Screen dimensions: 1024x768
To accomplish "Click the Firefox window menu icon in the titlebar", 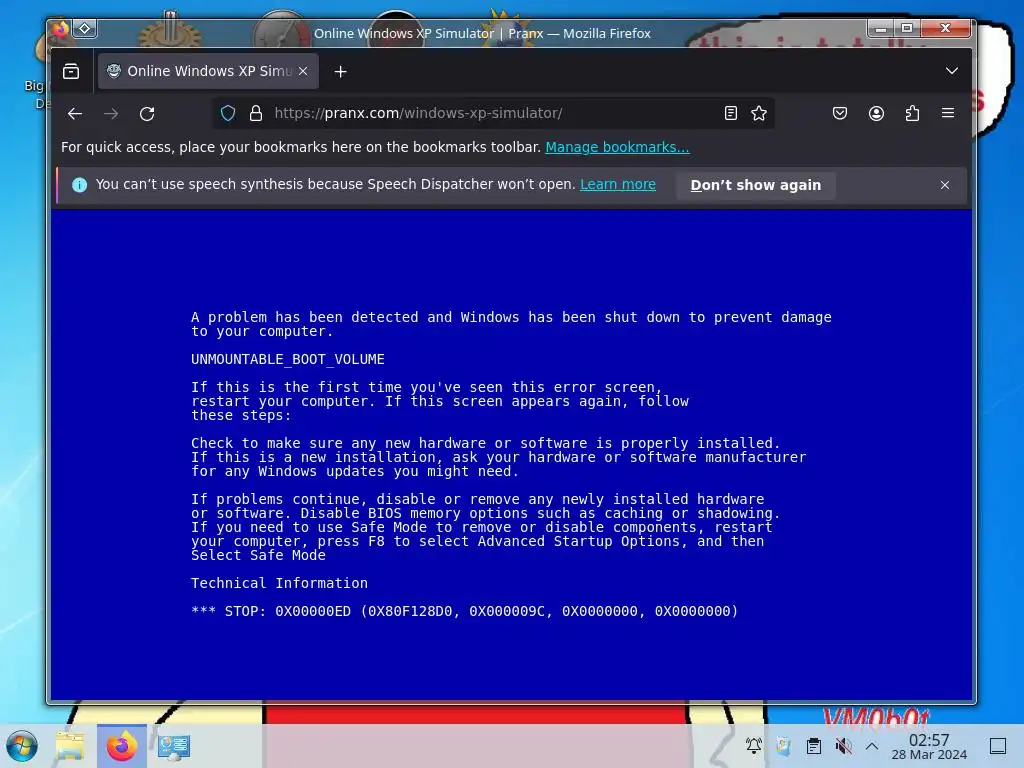I will tap(60, 29).
